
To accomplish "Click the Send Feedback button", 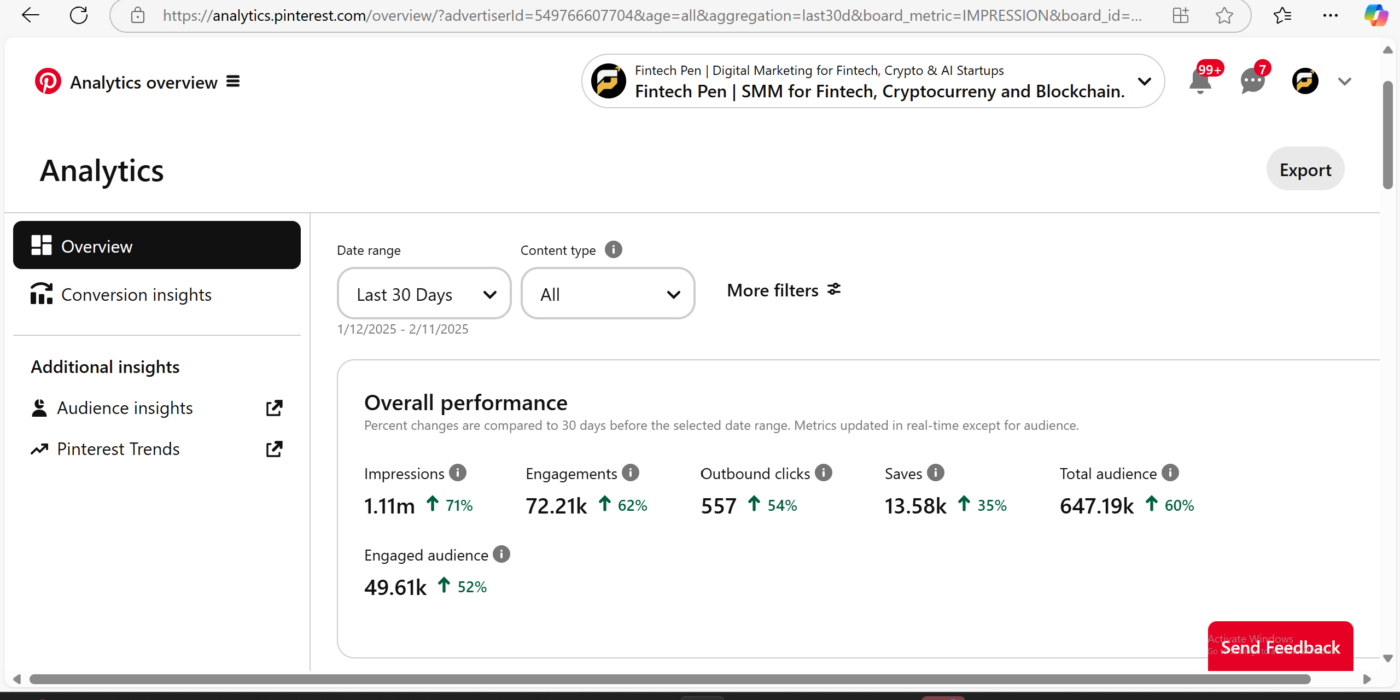I will pos(1280,646).
